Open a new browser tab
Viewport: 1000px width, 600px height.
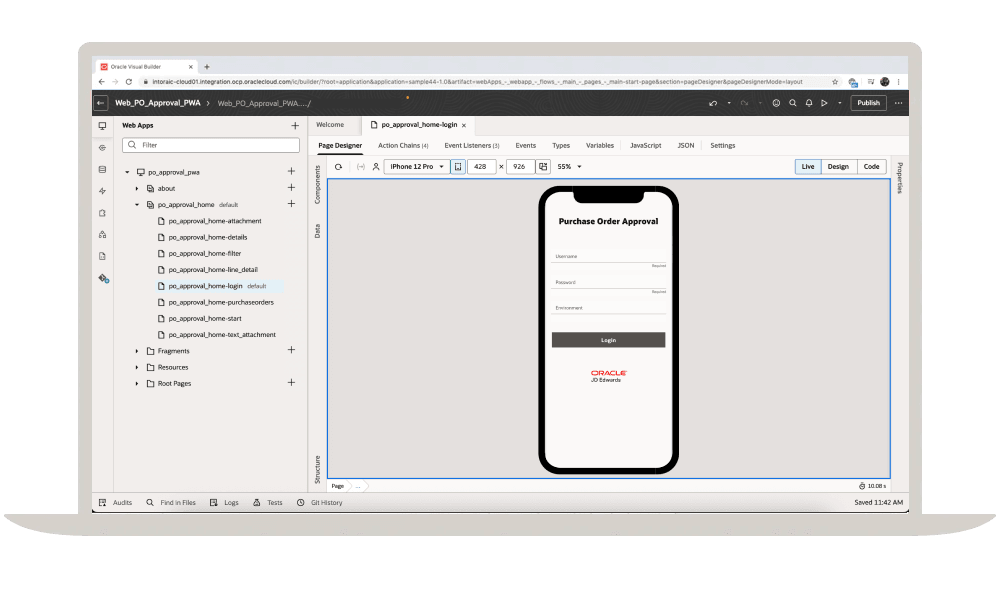pos(207,66)
